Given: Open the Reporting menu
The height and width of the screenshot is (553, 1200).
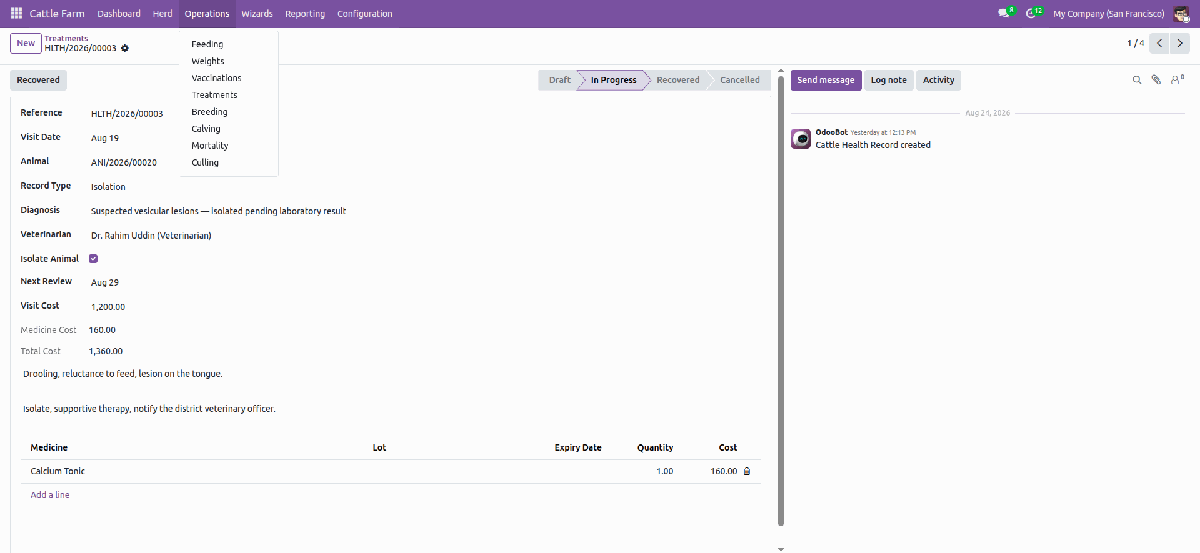Looking at the screenshot, I should coord(304,14).
